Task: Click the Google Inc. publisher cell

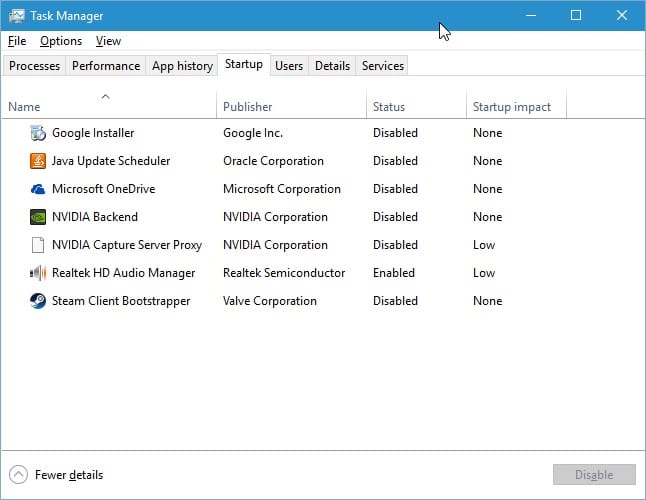Action: coord(253,133)
